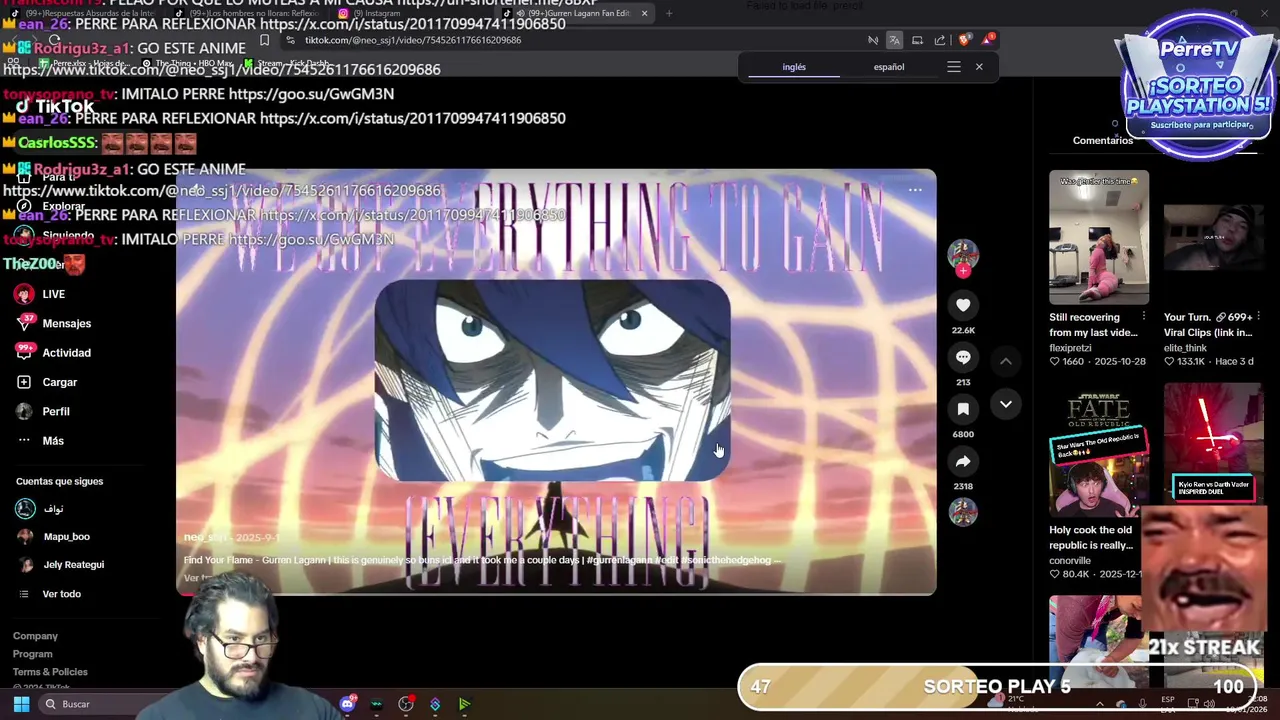Save the video with the bookmark icon
Screen dimensions: 1280x720
(x=963, y=409)
